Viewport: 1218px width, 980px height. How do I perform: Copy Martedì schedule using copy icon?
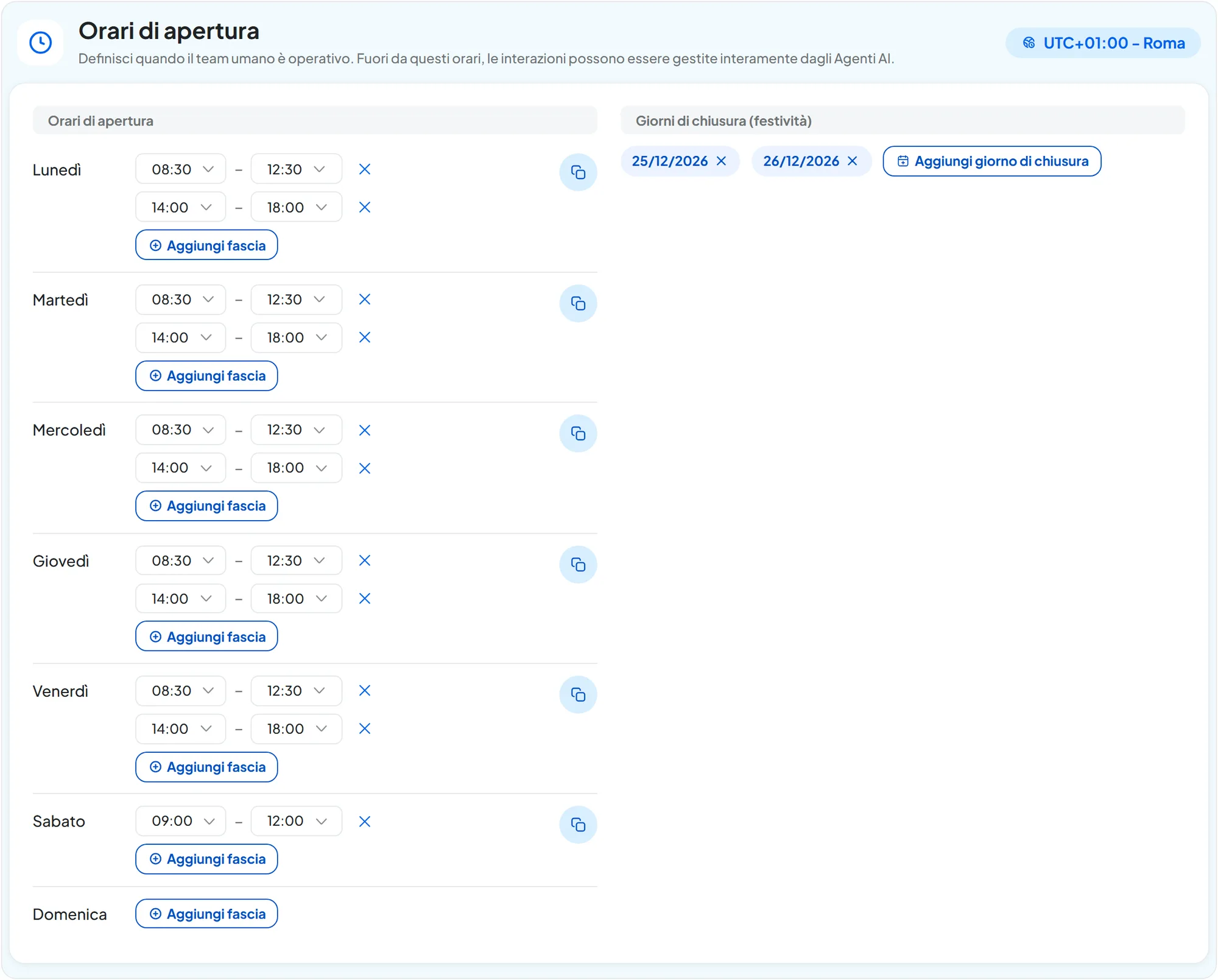point(578,303)
